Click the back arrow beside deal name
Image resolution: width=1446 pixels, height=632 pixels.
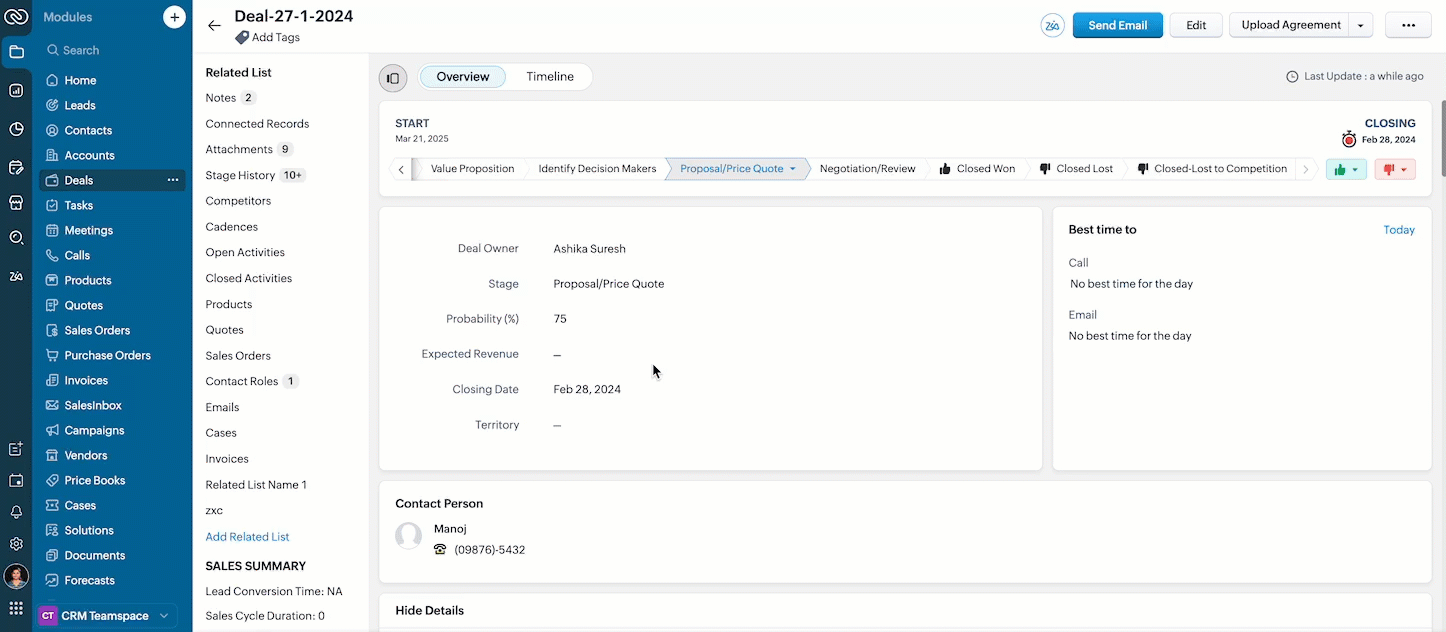214,26
